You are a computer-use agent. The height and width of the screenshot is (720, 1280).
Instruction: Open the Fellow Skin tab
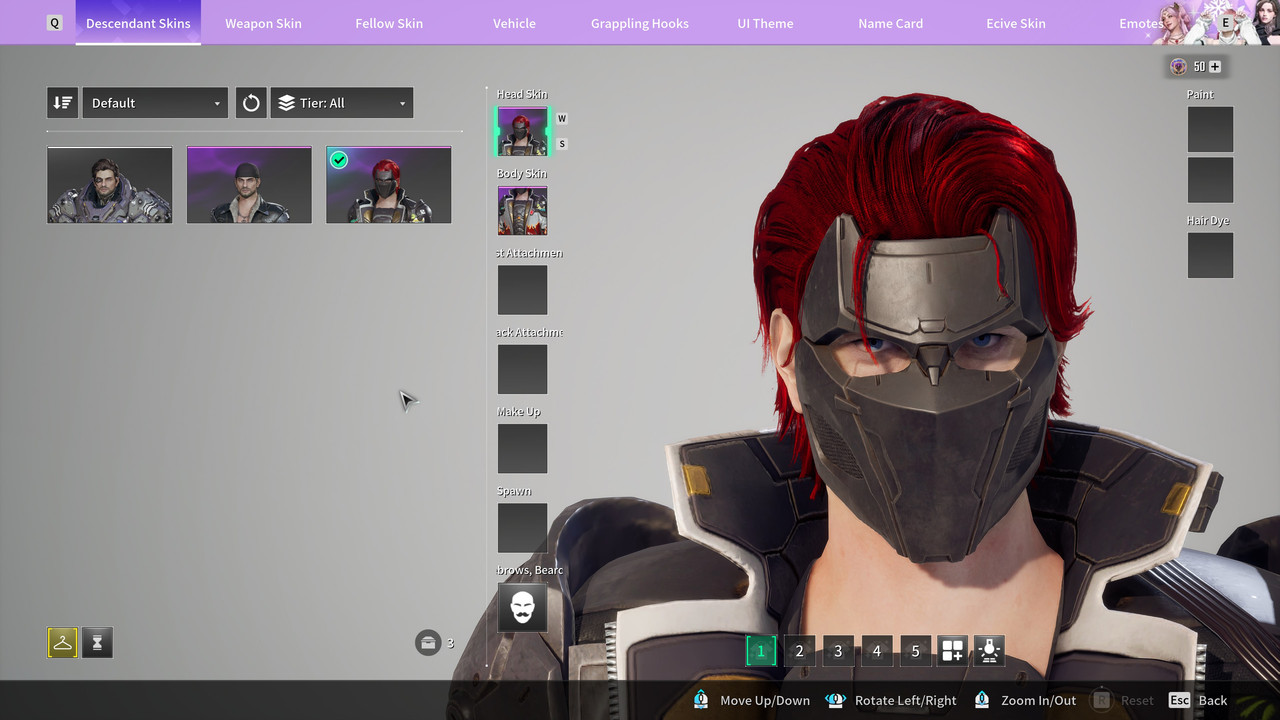[389, 23]
